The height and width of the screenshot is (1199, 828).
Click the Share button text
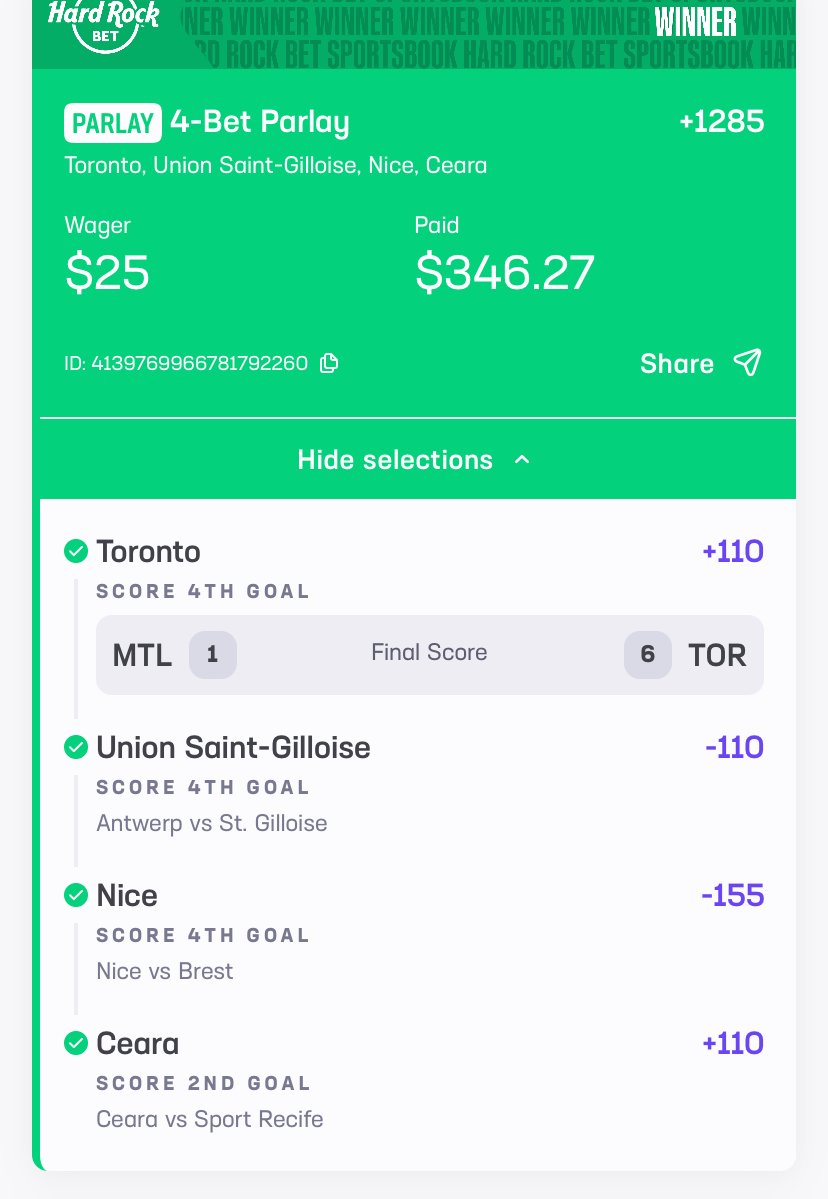[x=677, y=363]
